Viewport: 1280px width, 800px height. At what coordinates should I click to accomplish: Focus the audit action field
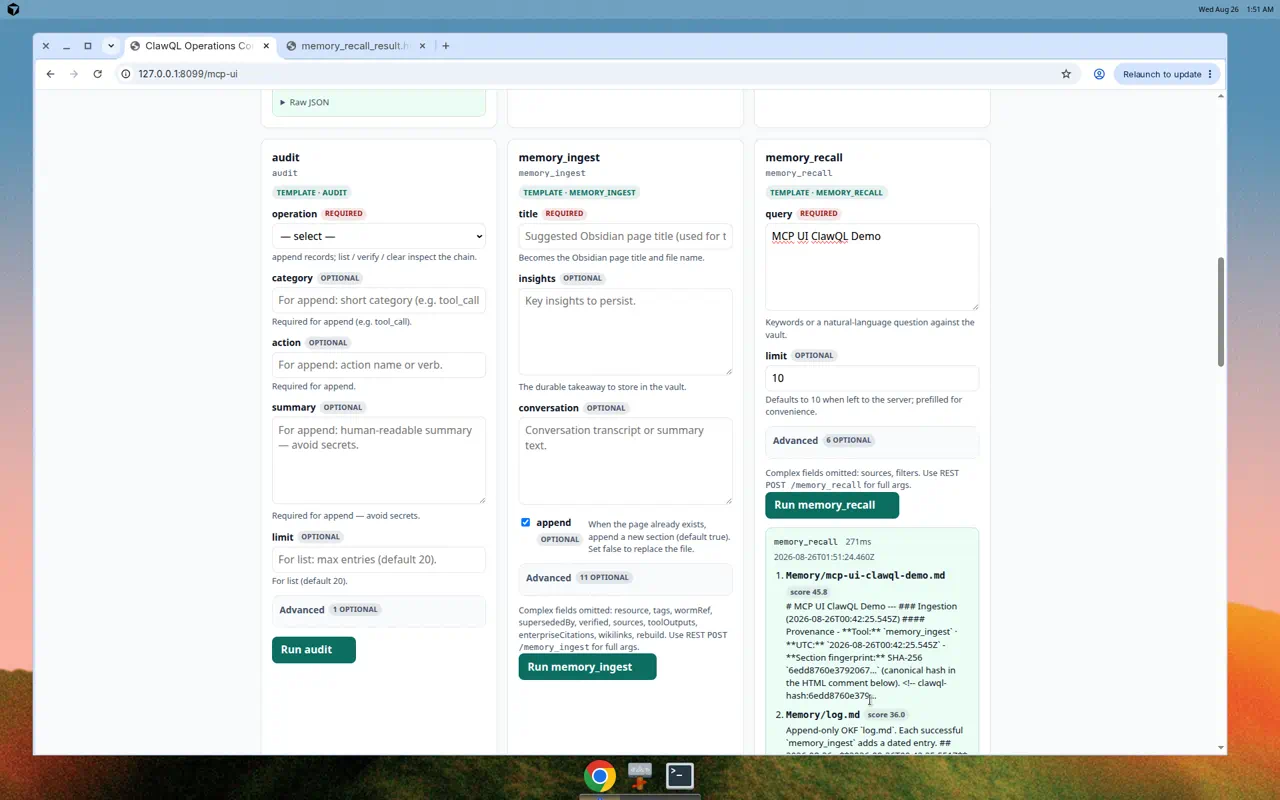pos(379,365)
